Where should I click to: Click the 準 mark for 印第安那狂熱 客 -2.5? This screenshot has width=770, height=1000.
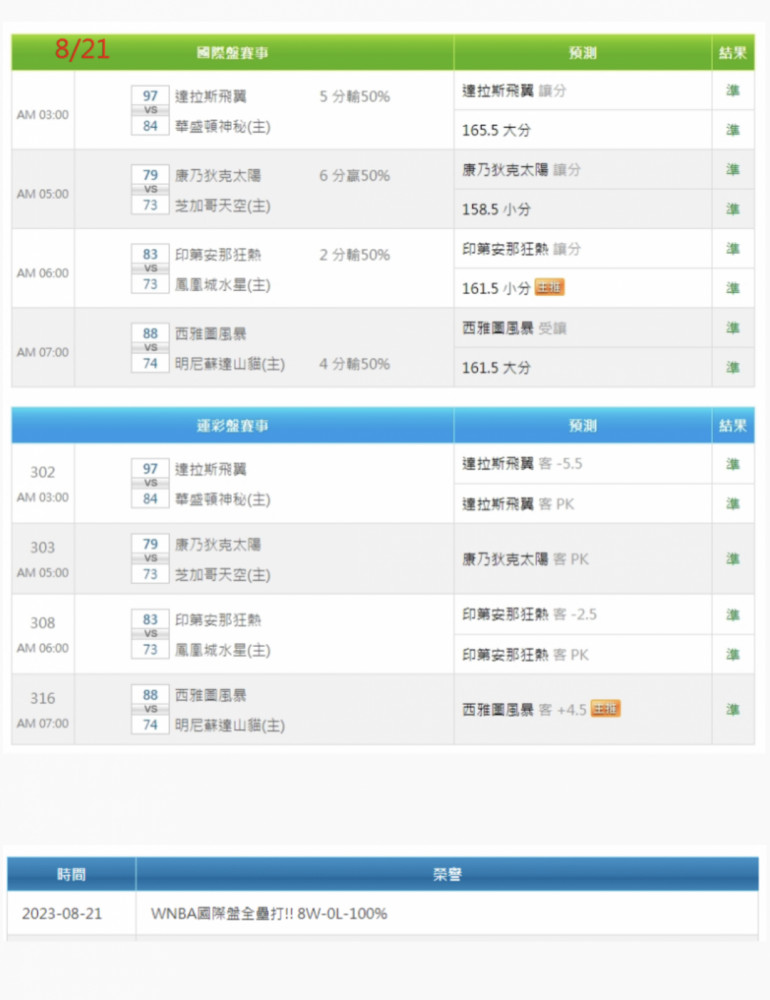tap(732, 614)
